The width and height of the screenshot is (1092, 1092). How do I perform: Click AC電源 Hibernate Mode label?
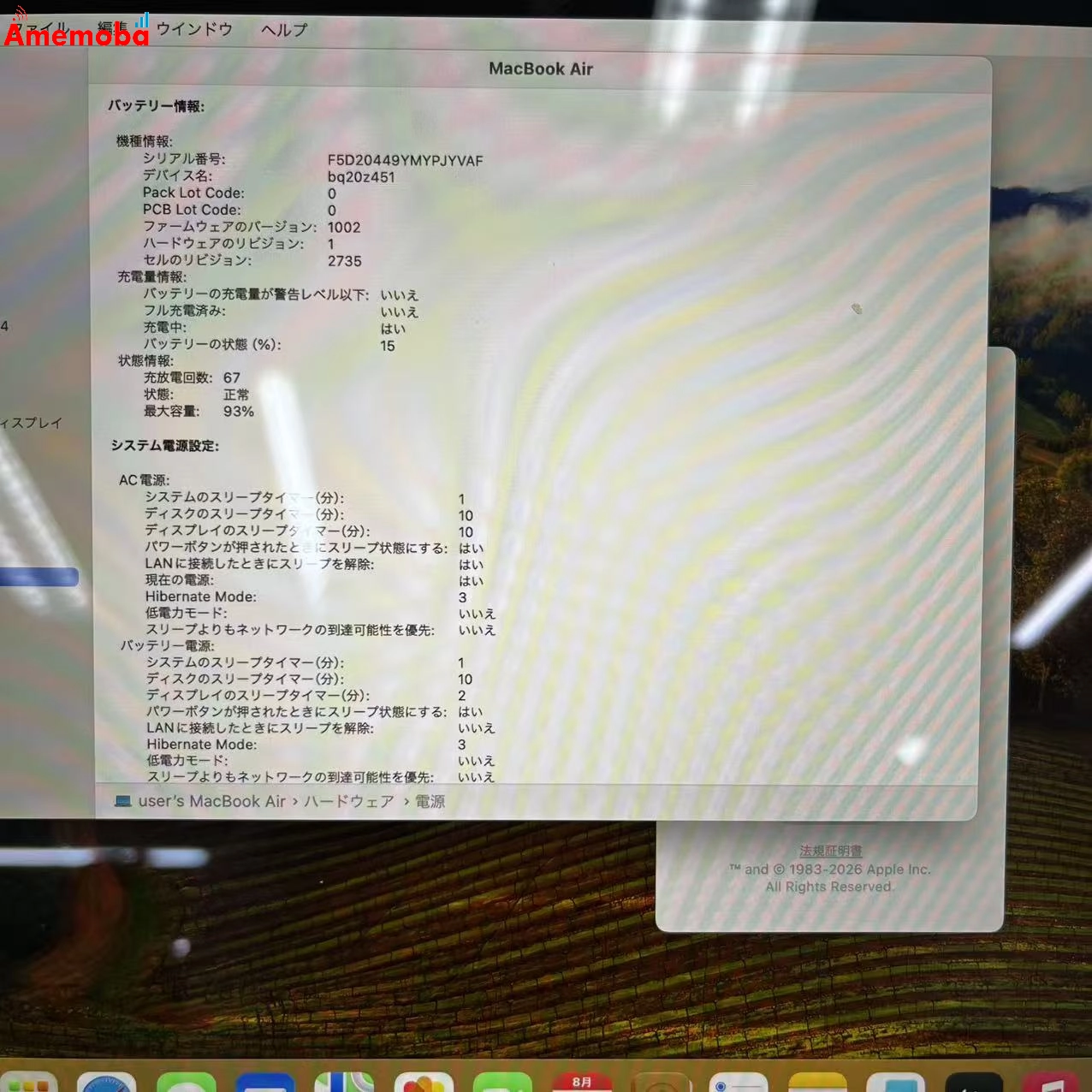[x=200, y=596]
